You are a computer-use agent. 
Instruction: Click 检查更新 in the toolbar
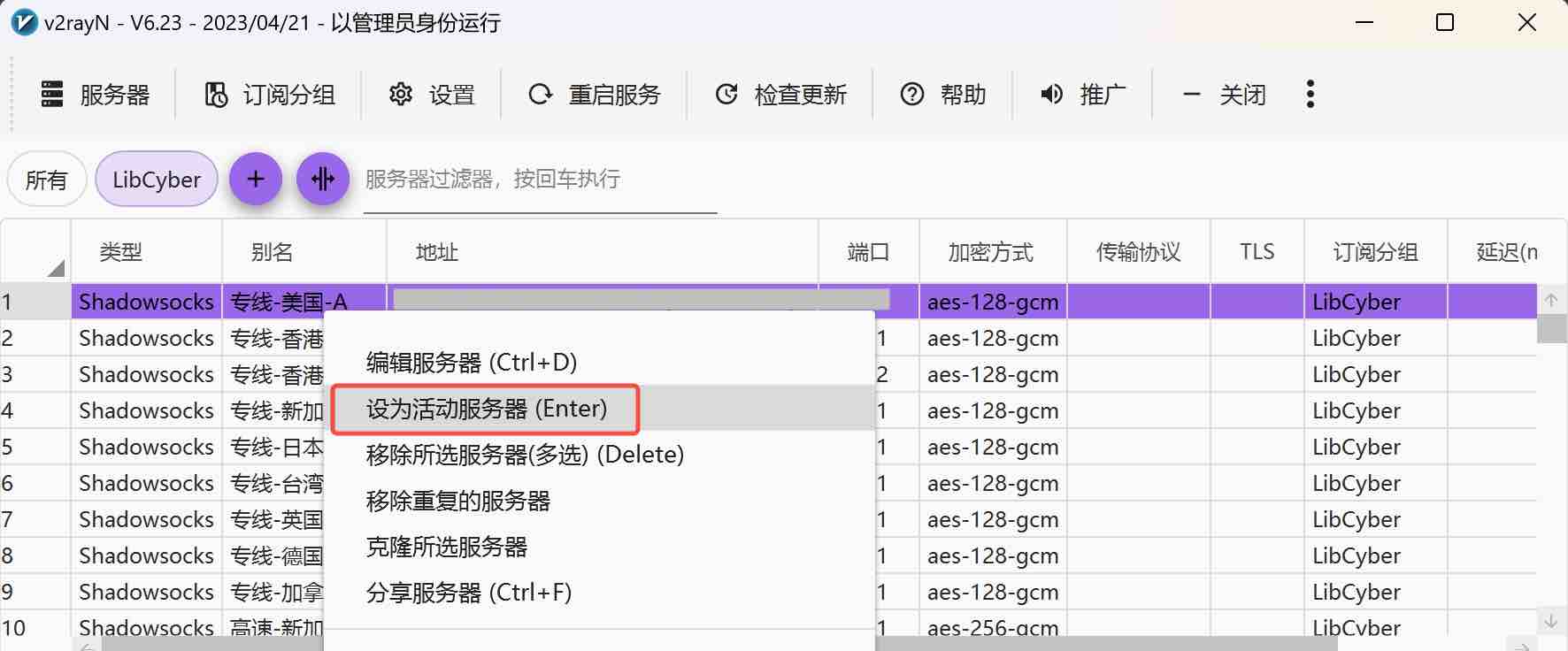click(x=781, y=95)
